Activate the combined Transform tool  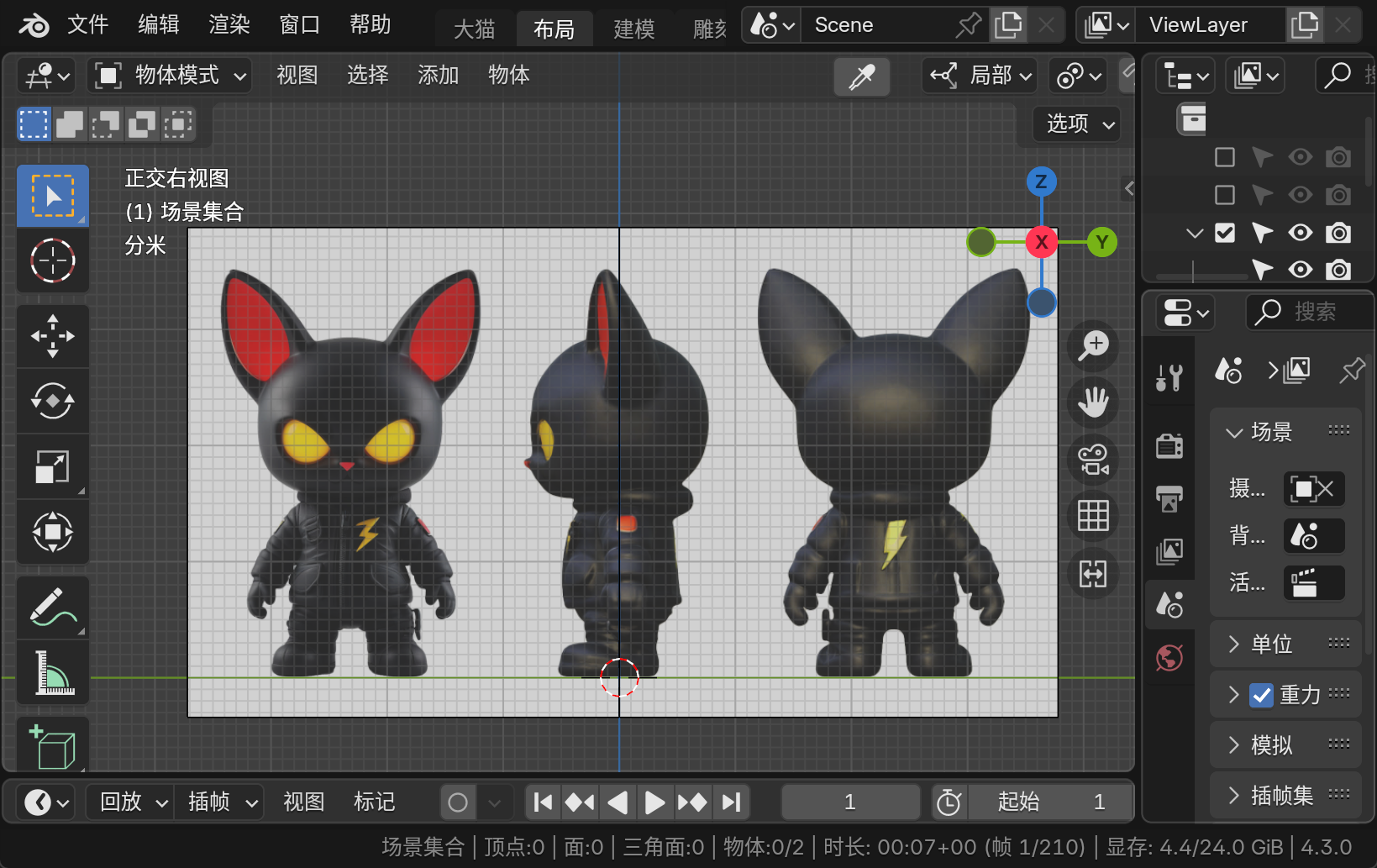[53, 533]
